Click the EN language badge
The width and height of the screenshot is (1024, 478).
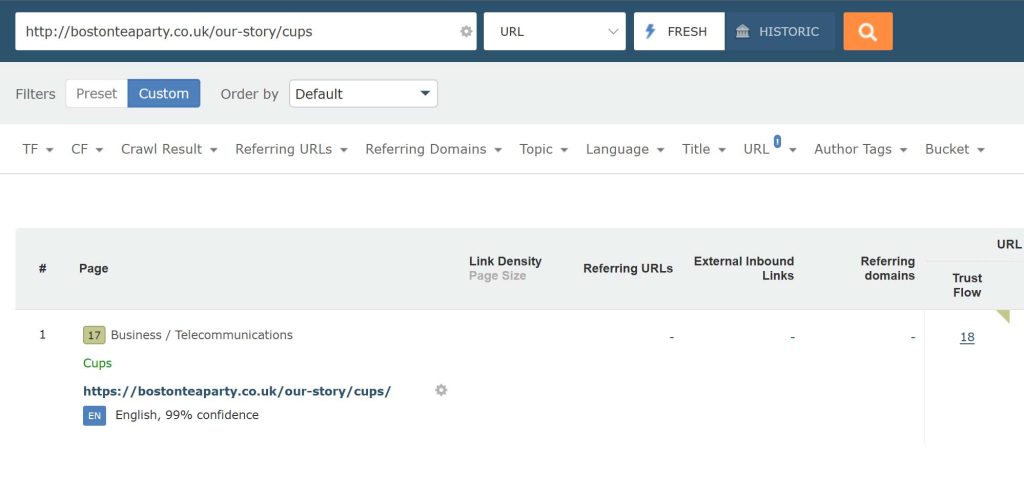click(x=94, y=415)
